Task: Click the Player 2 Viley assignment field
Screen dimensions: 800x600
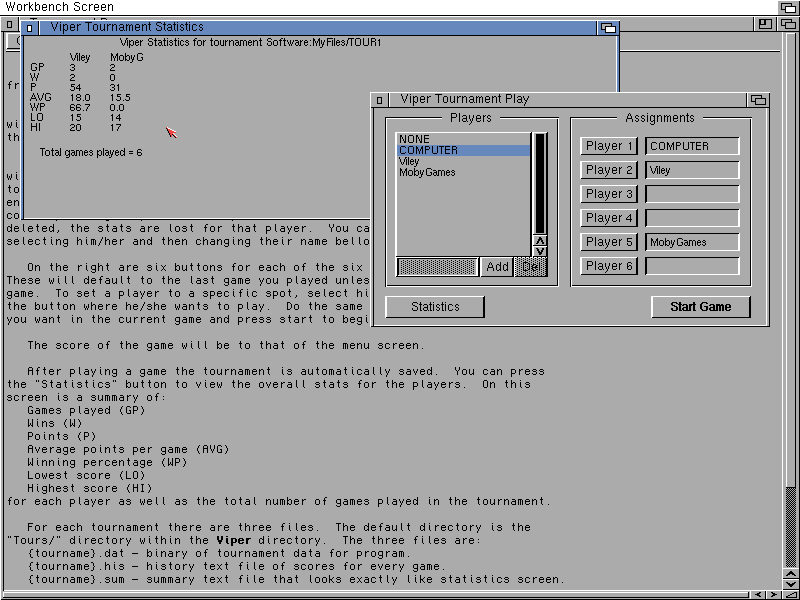Action: click(692, 170)
